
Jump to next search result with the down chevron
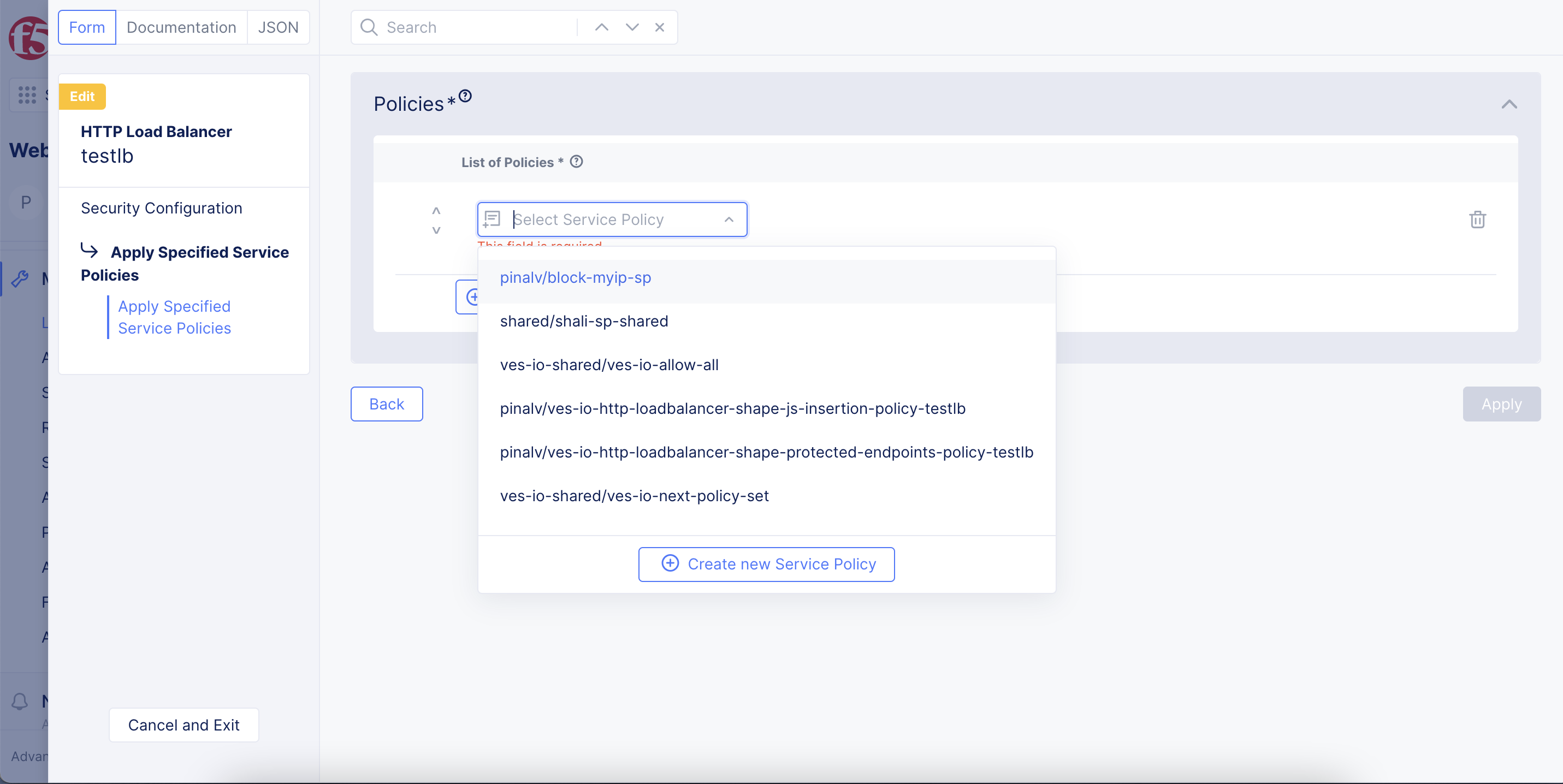coord(632,27)
